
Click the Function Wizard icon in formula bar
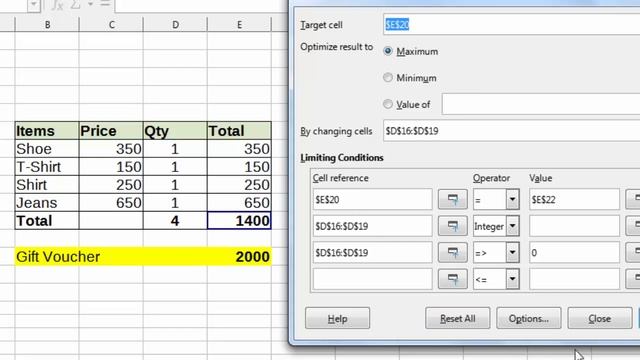(x=57, y=5)
